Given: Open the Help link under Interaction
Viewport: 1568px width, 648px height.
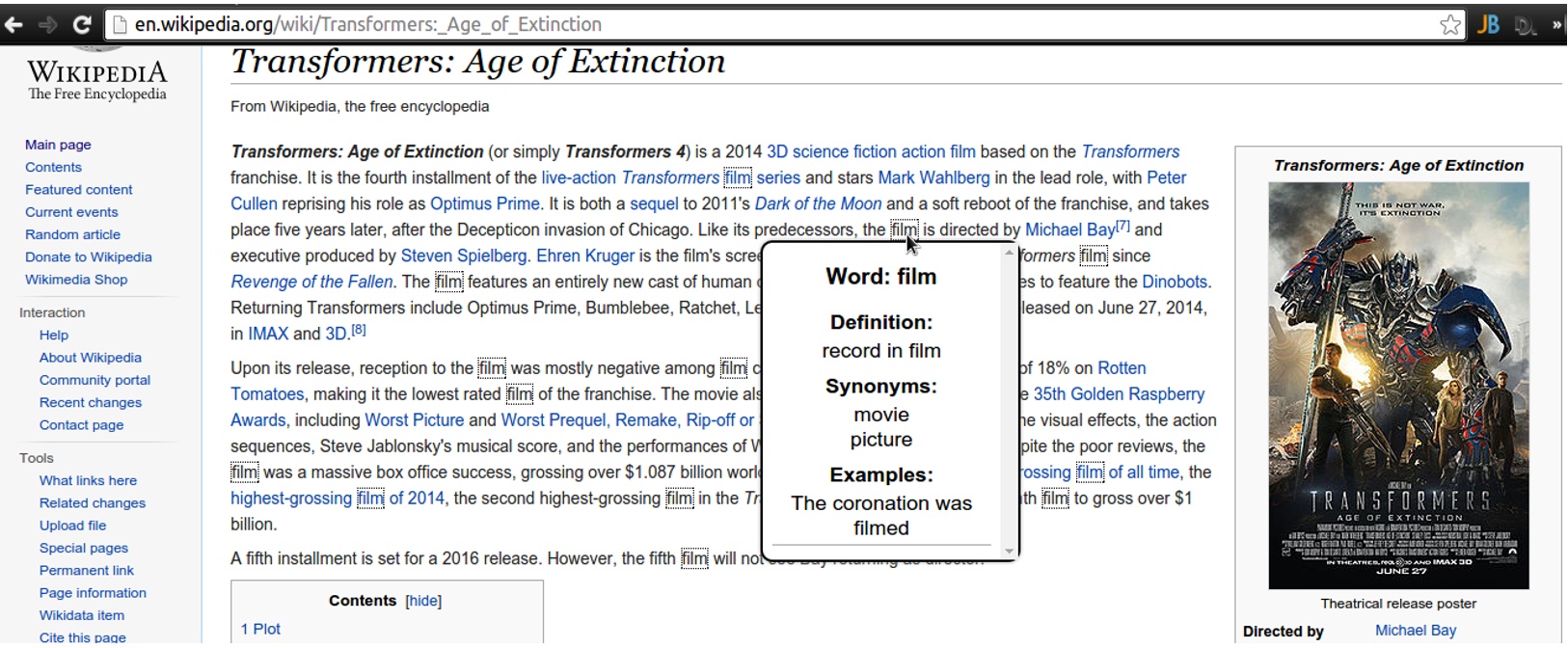Looking at the screenshot, I should (x=54, y=335).
